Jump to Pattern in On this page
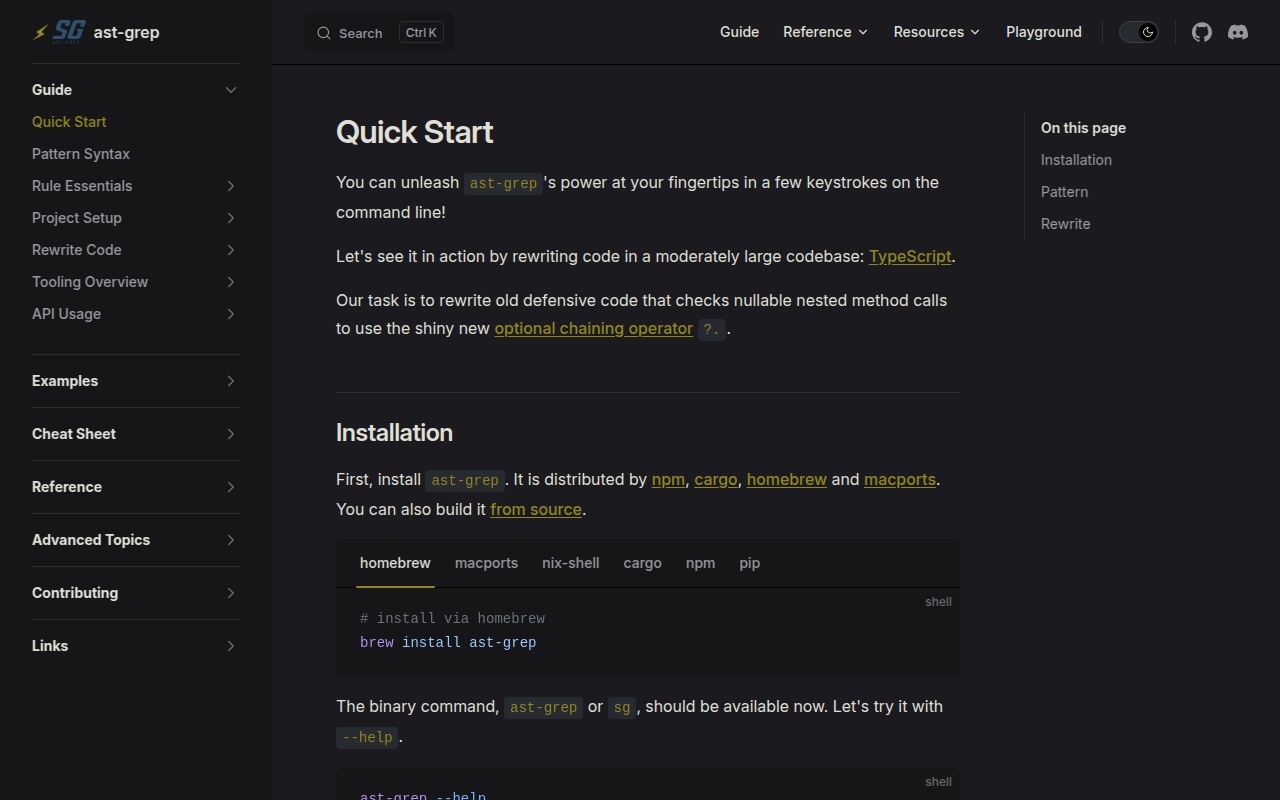This screenshot has height=800, width=1280. click(1064, 192)
